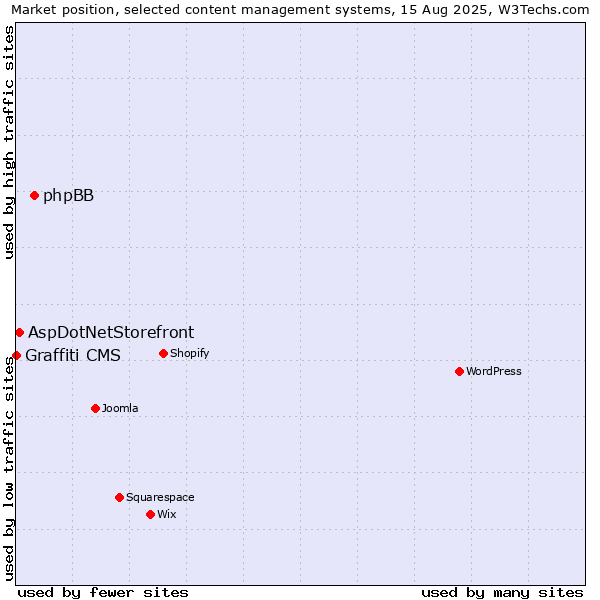Image resolution: width=600 pixels, height=600 pixels.
Task: Click the 'used by low traffic sites' axis label
Action: (x=8, y=469)
